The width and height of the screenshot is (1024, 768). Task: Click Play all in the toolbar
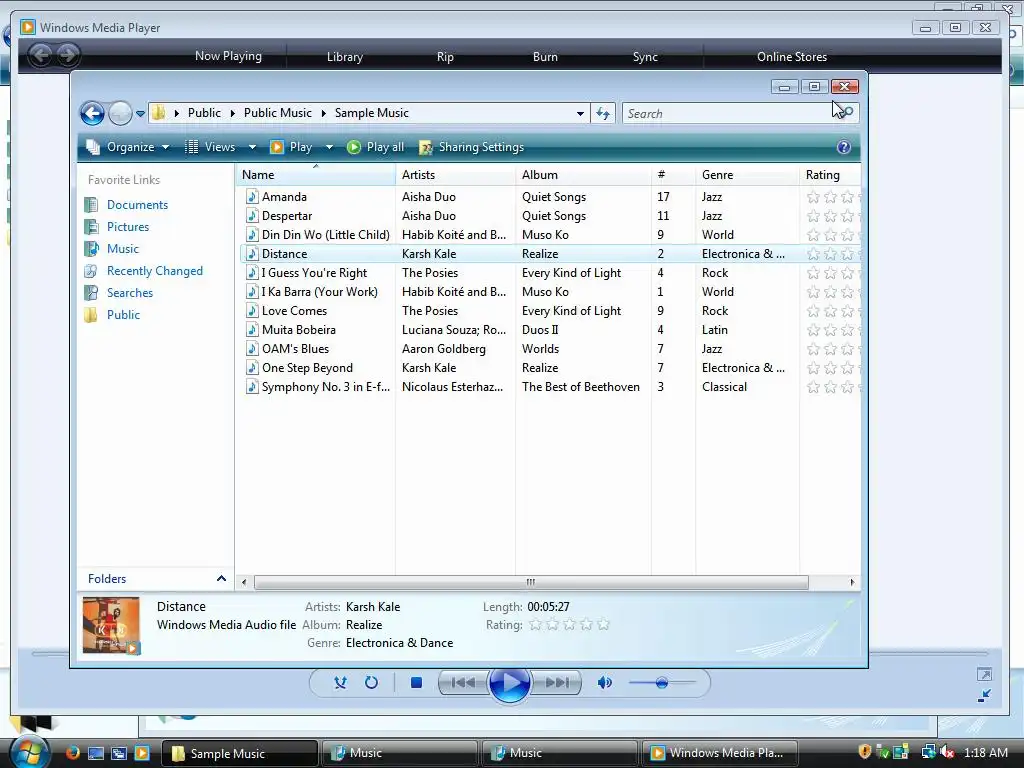tap(376, 147)
